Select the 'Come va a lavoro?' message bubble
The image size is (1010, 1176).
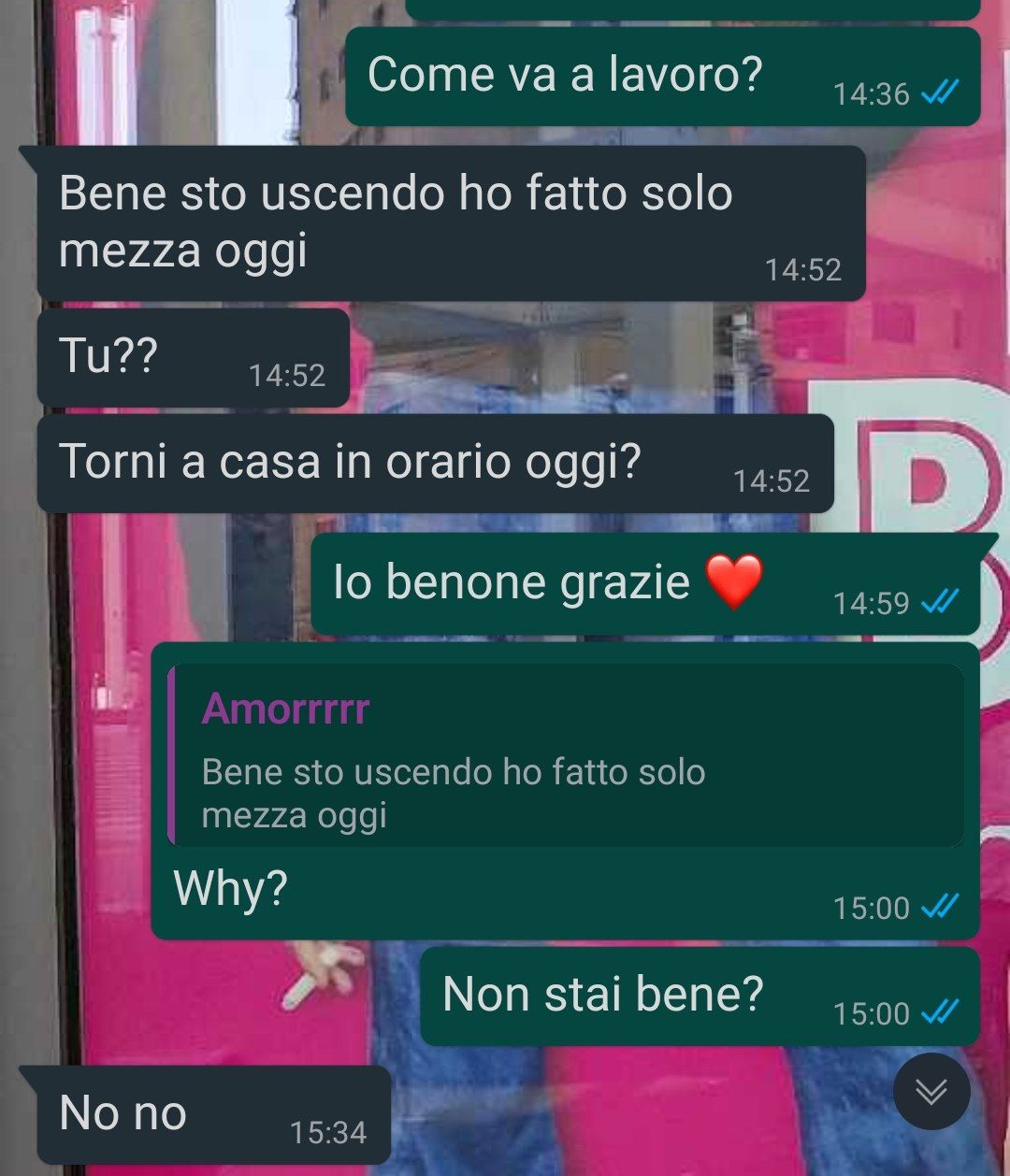tap(663, 76)
